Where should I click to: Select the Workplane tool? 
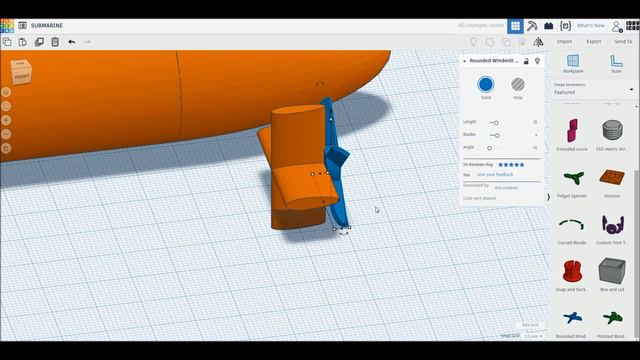(573, 64)
